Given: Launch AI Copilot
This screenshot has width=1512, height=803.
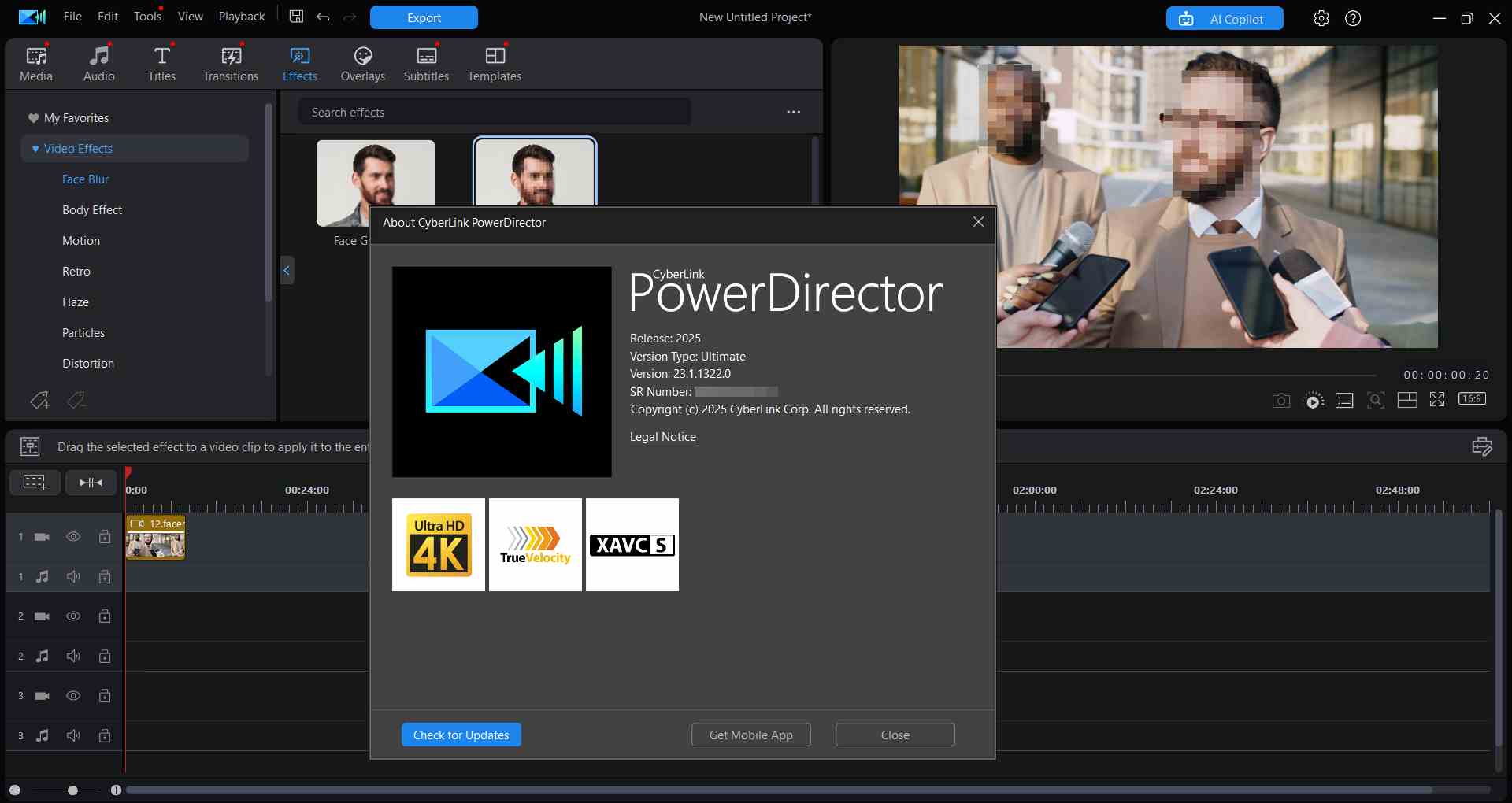Looking at the screenshot, I should point(1225,18).
